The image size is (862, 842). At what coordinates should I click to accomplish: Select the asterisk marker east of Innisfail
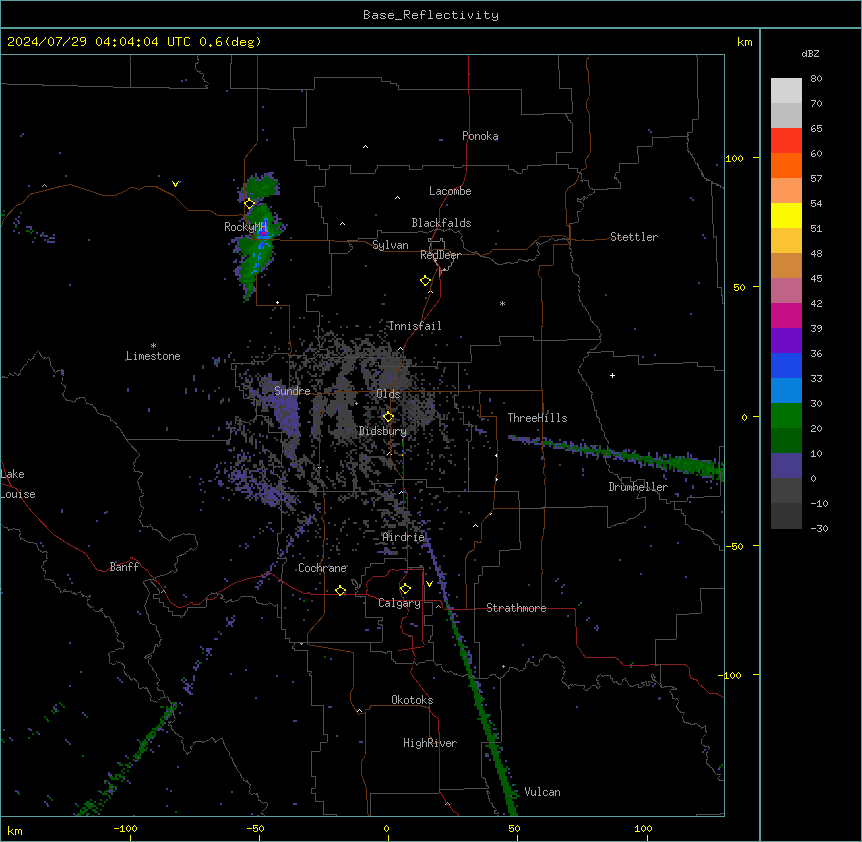point(502,303)
